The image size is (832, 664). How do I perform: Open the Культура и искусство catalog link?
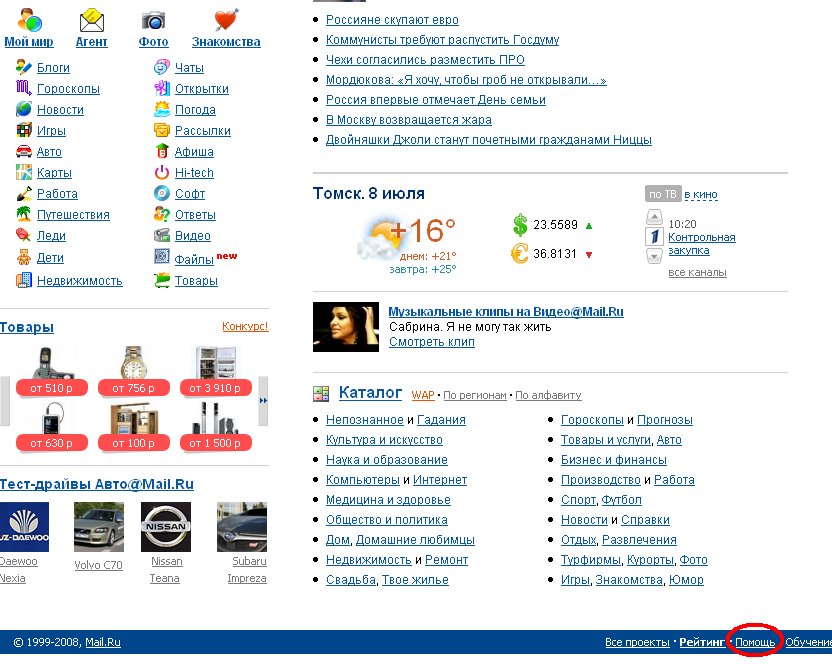point(384,440)
